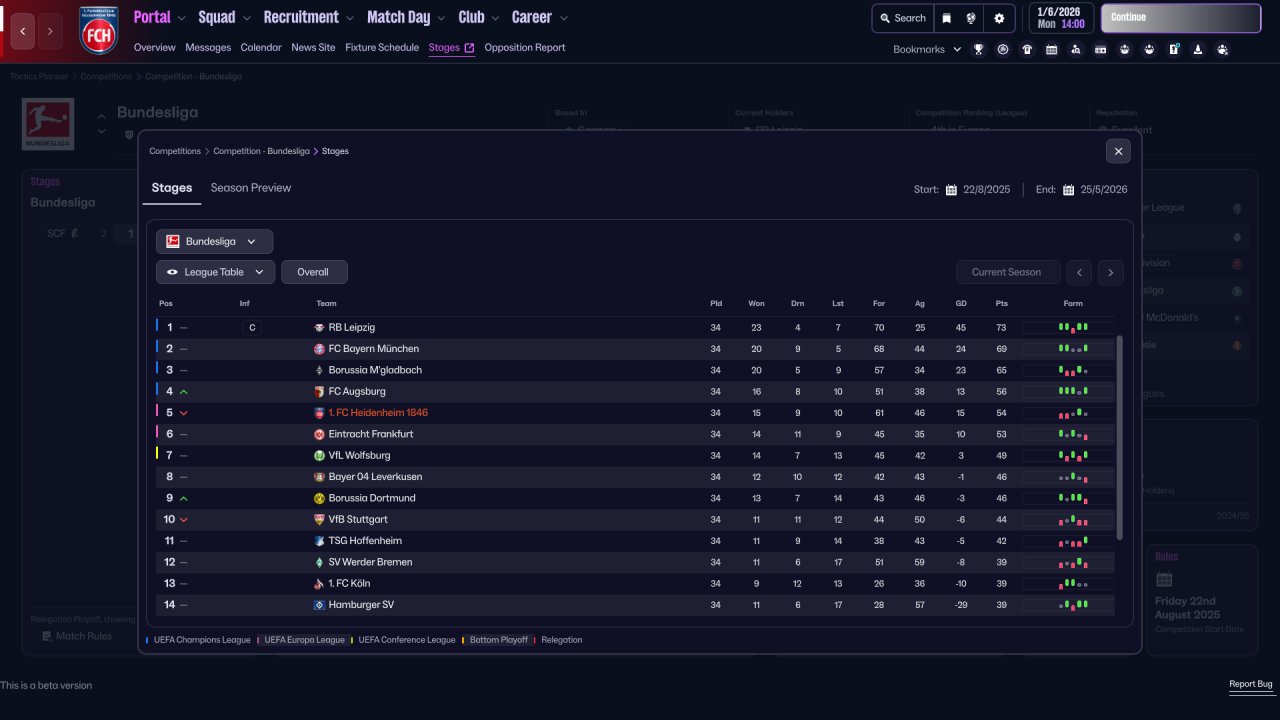This screenshot has height=720, width=1280.
Task: Click the Current Season button
Action: pos(1006,272)
